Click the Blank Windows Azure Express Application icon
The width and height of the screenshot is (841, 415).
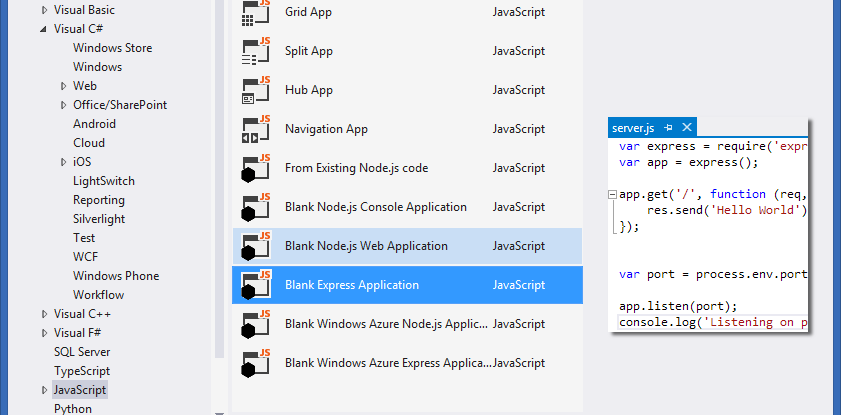[x=257, y=363]
